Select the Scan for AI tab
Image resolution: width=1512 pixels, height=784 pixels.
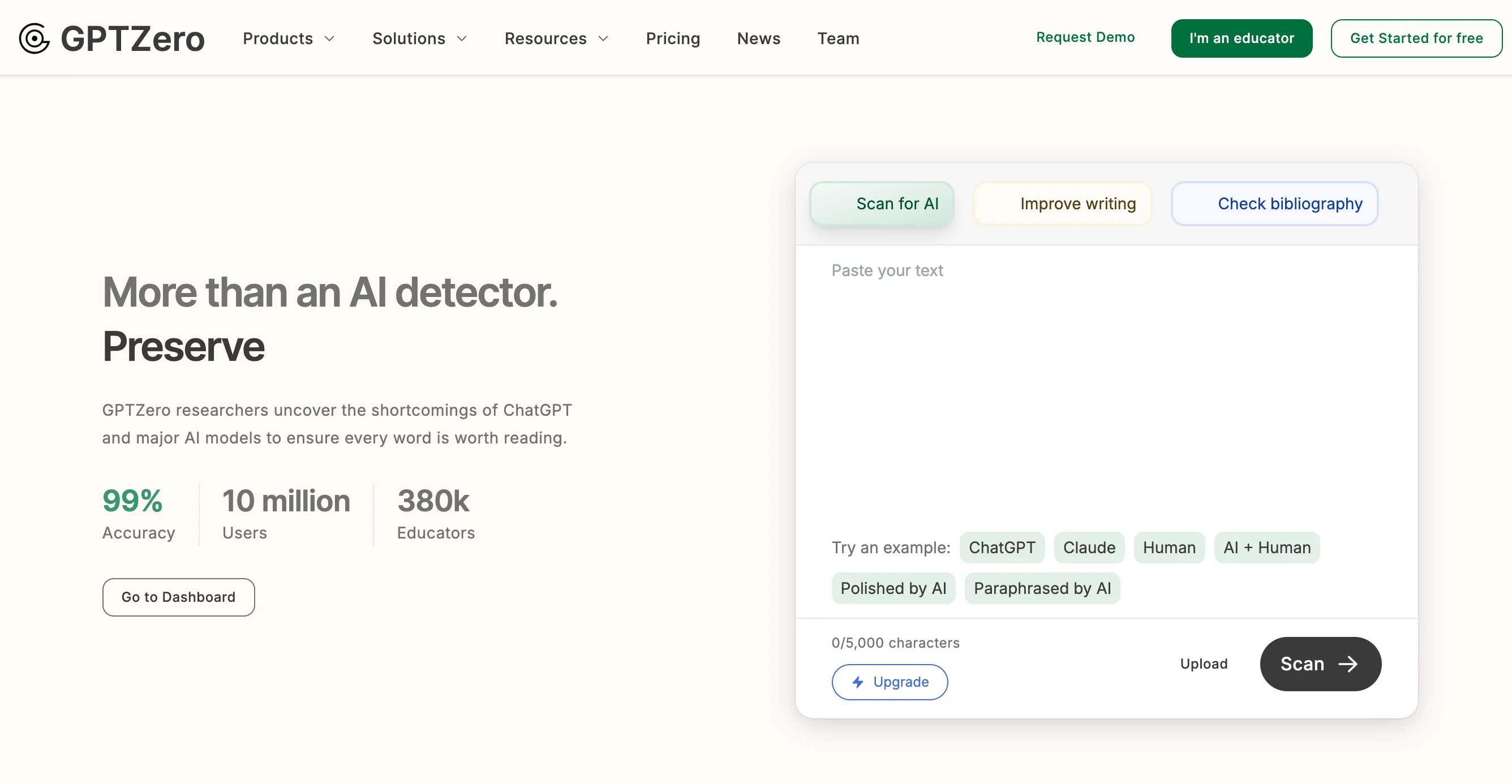[882, 204]
